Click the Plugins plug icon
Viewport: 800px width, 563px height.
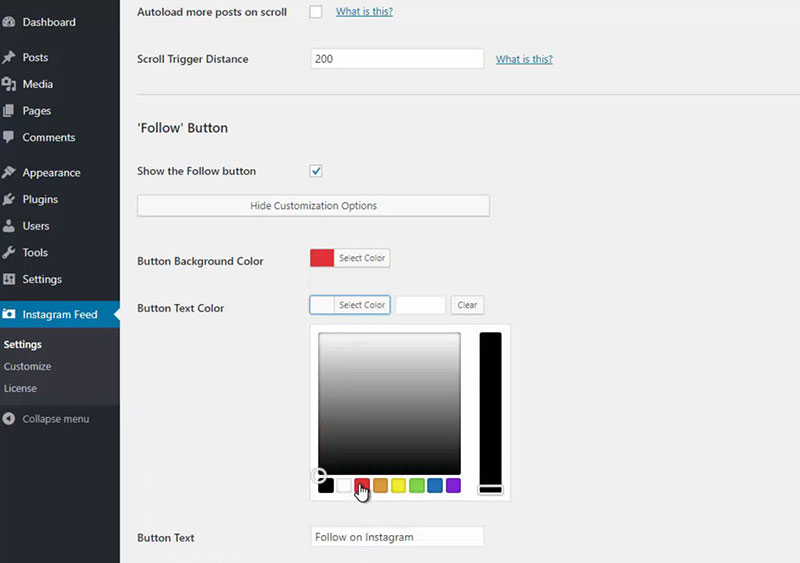coord(9,199)
